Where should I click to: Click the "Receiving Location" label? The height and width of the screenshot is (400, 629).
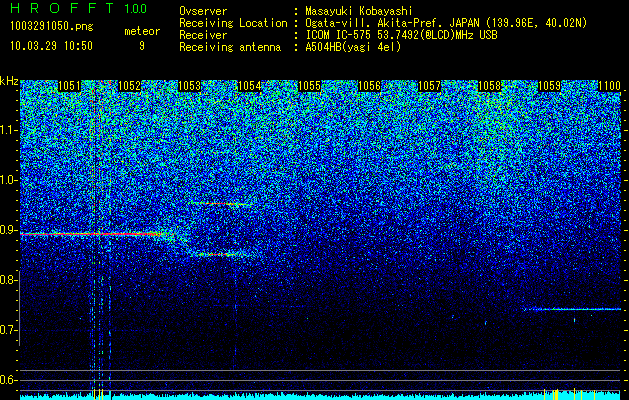pyautogui.click(x=233, y=23)
